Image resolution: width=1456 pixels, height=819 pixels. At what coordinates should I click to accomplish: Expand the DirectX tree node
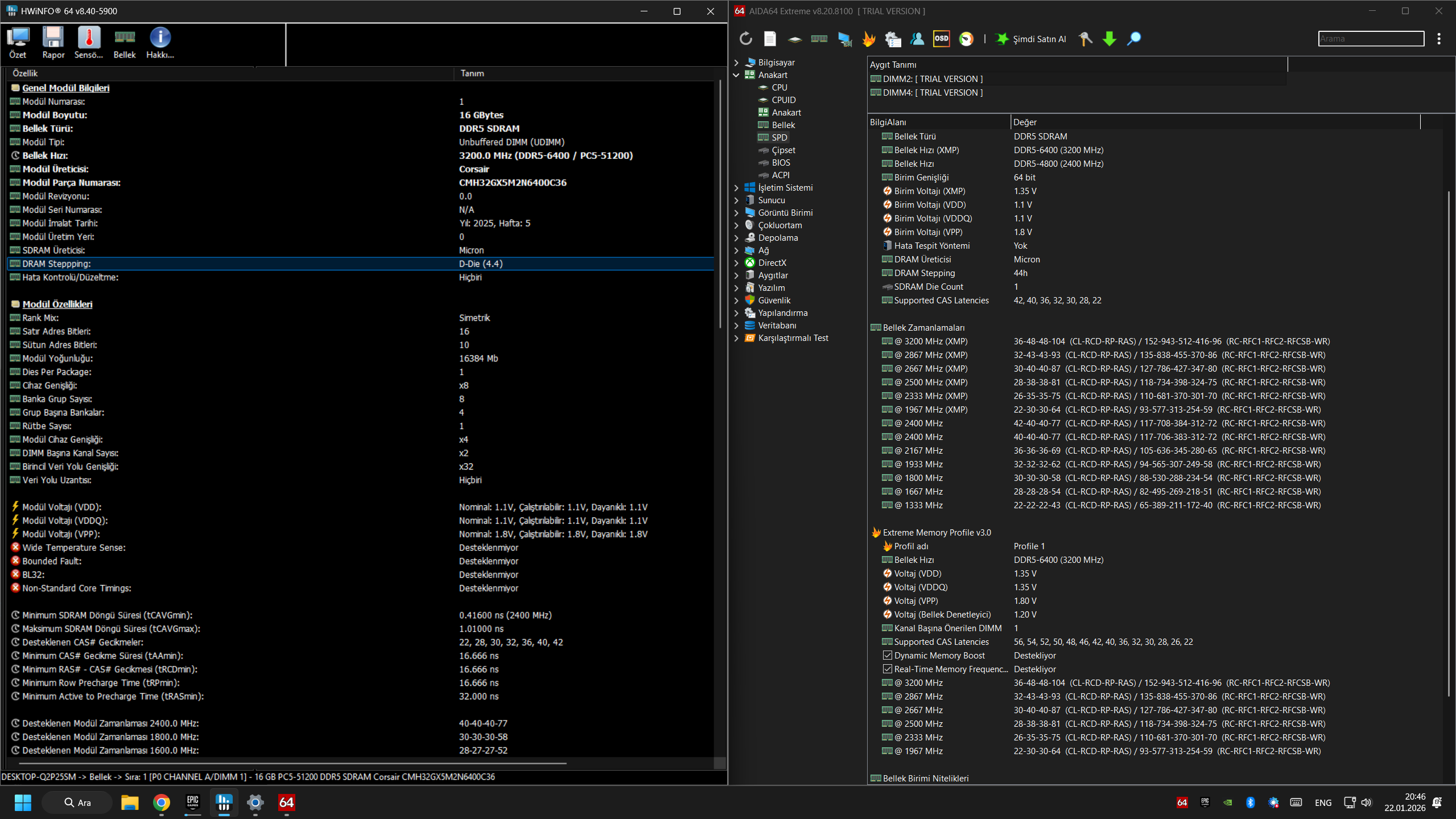point(736,263)
